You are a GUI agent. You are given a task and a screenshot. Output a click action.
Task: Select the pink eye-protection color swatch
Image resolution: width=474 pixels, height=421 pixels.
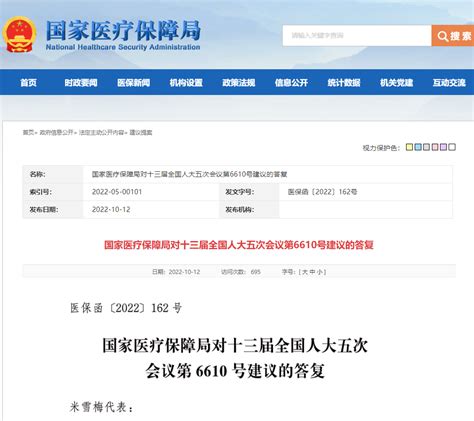point(435,147)
